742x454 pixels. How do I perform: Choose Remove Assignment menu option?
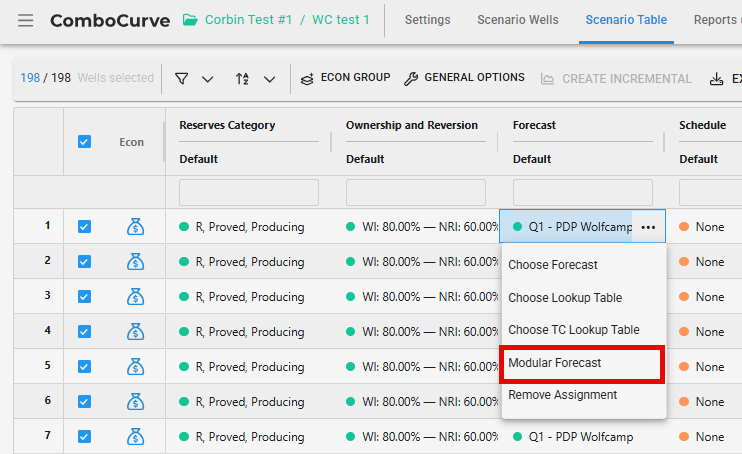562,395
